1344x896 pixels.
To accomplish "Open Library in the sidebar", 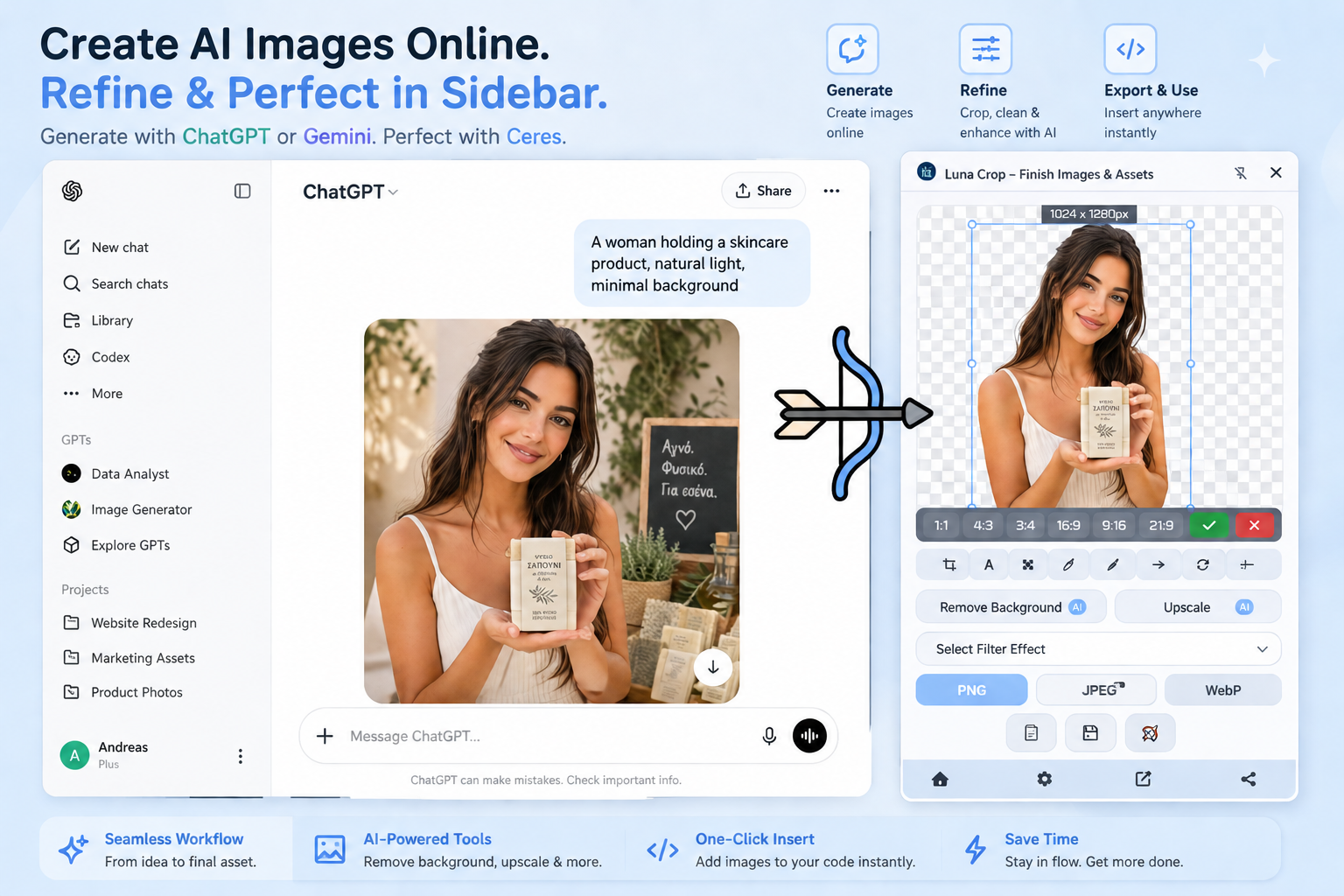I will [112, 321].
